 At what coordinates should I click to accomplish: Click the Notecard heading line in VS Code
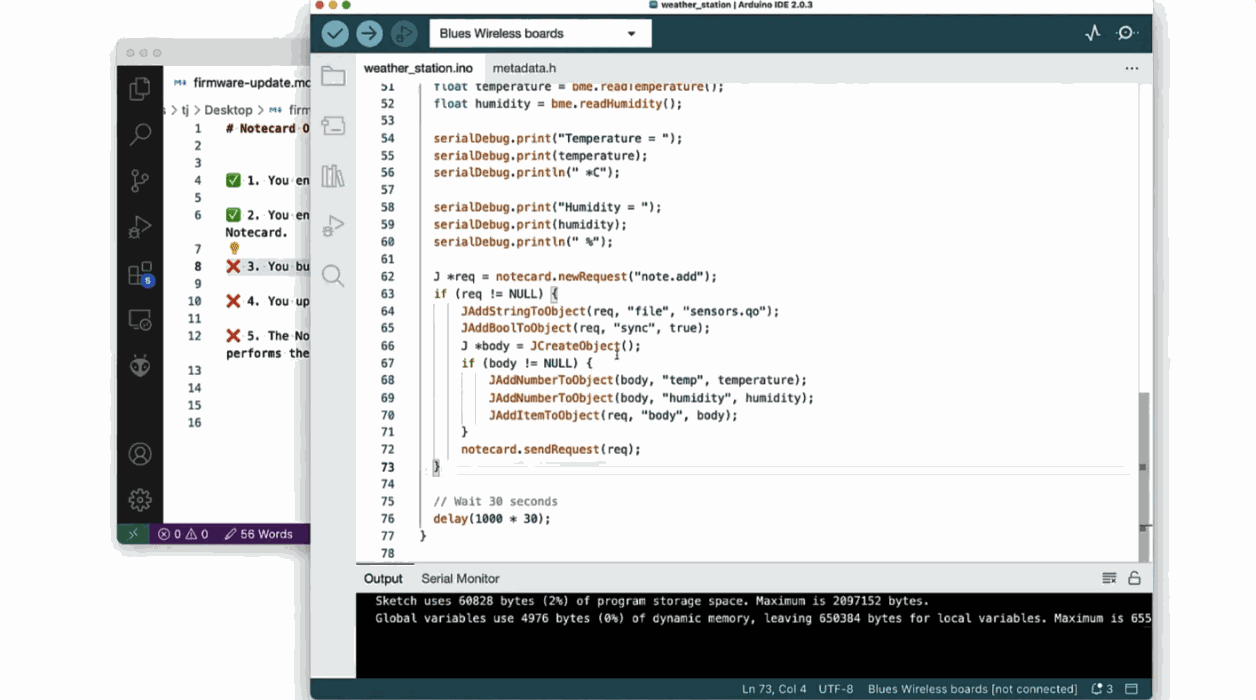[x=267, y=128]
